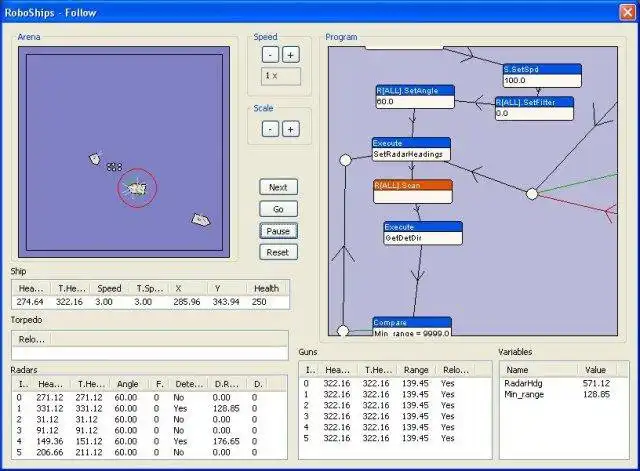Click the Name column header in Variables
This screenshot has height=471, width=640.
tap(539, 370)
